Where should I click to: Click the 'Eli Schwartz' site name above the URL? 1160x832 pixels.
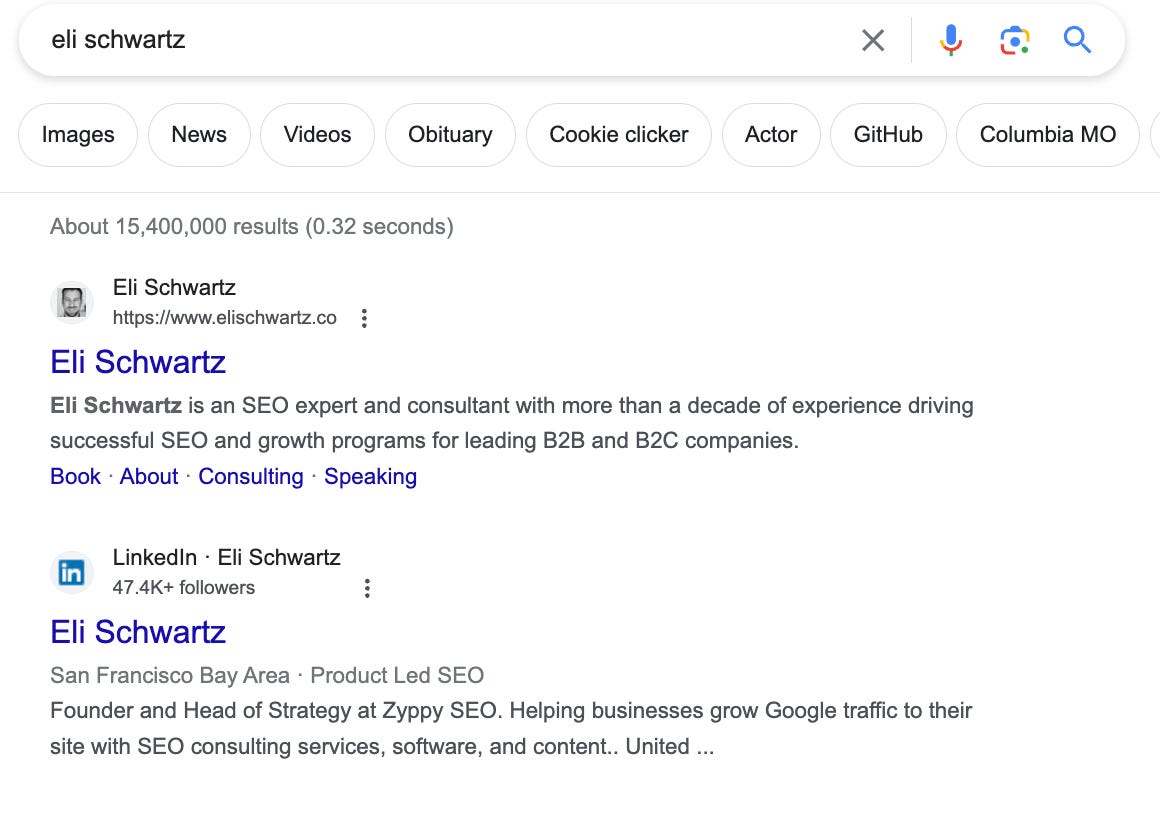tap(174, 287)
